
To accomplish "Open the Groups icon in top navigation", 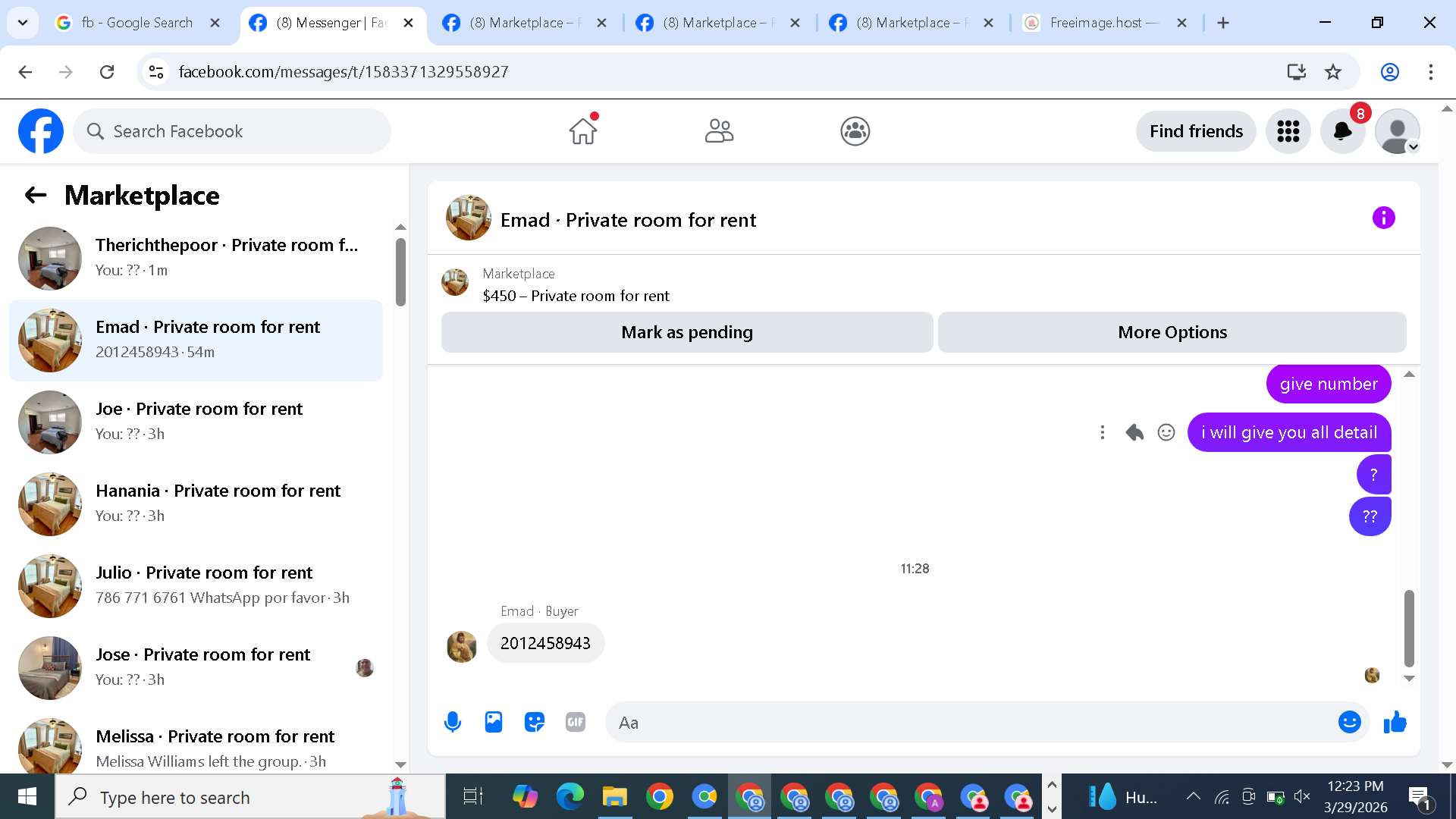I will [855, 131].
